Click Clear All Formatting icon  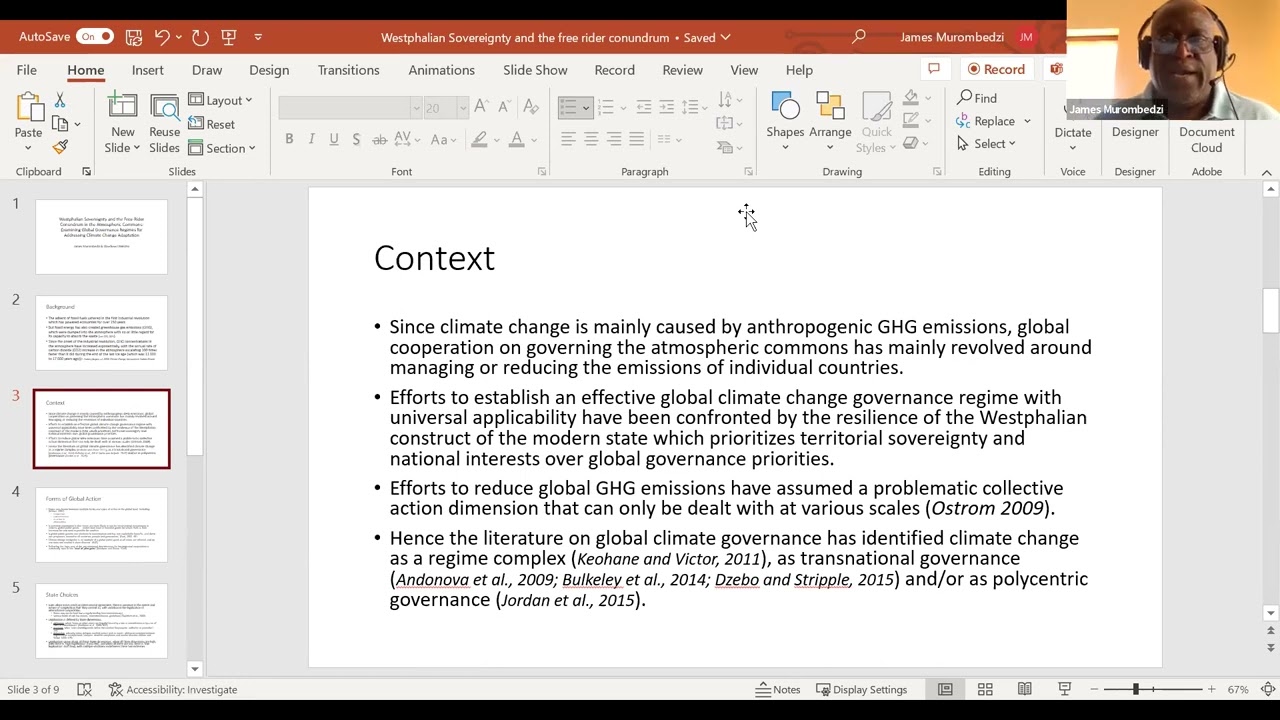(x=531, y=107)
